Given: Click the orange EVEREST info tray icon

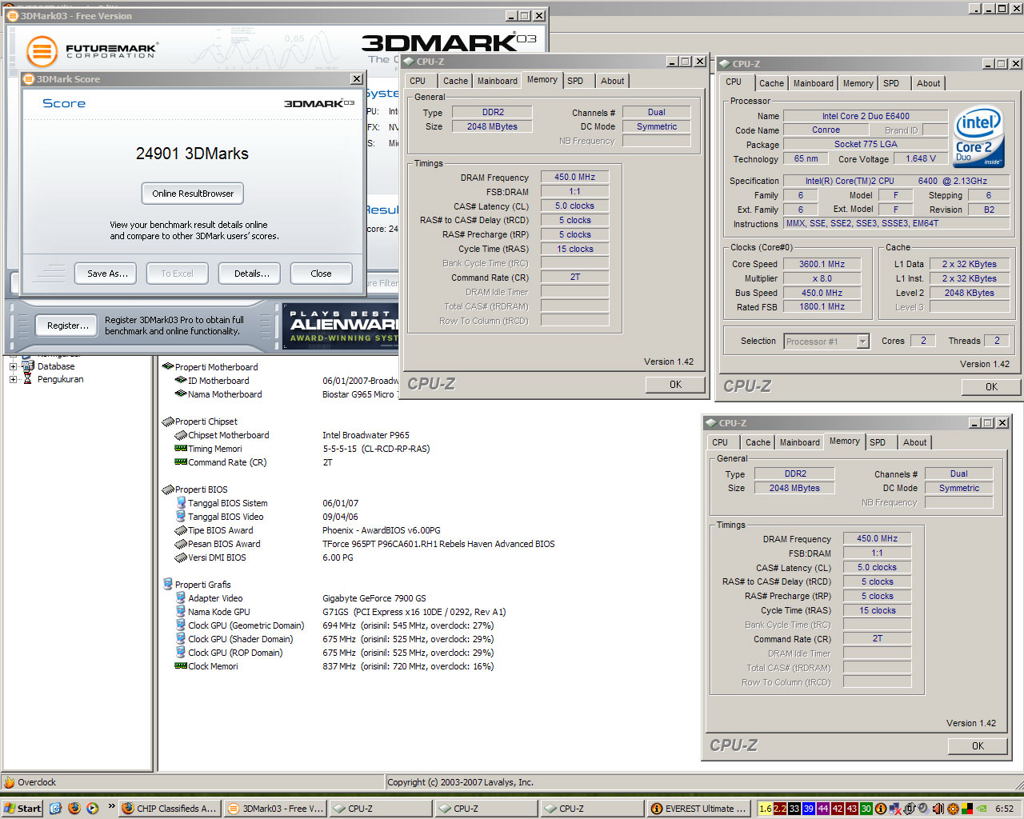Looking at the screenshot, I should [880, 809].
